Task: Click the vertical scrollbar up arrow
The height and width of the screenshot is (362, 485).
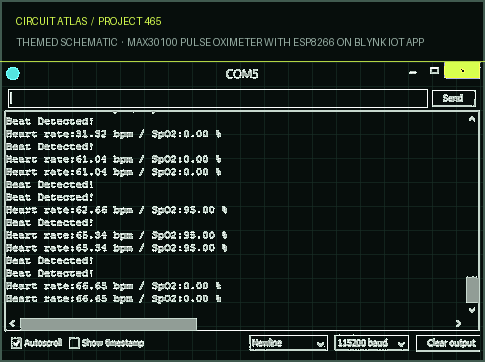Action: [x=472, y=119]
